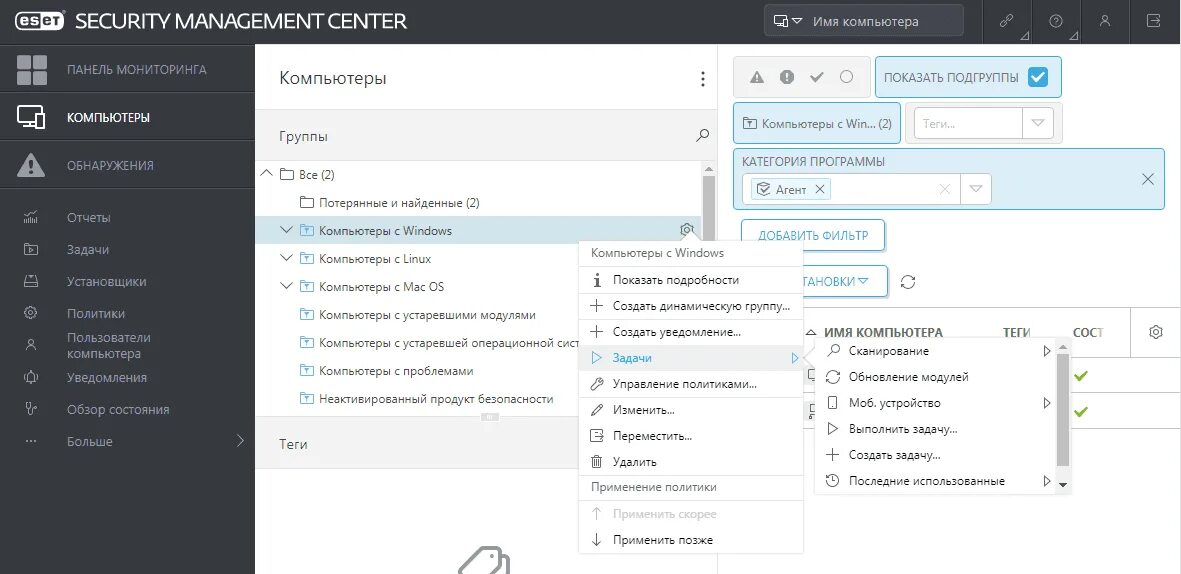Click the Добавить фильтр button
Viewport: 1181px width, 574px height.
[812, 236]
